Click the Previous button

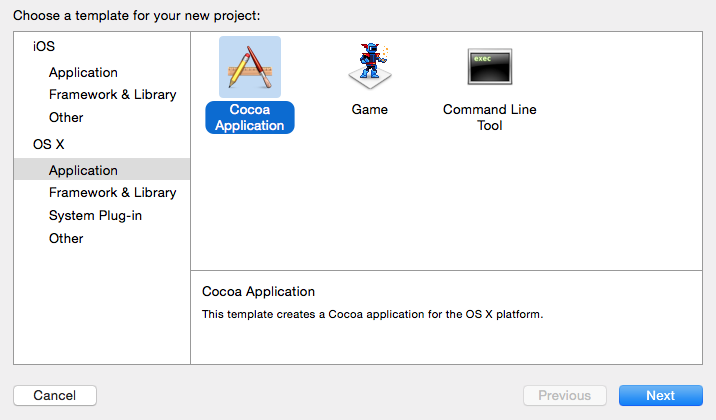pos(564,395)
